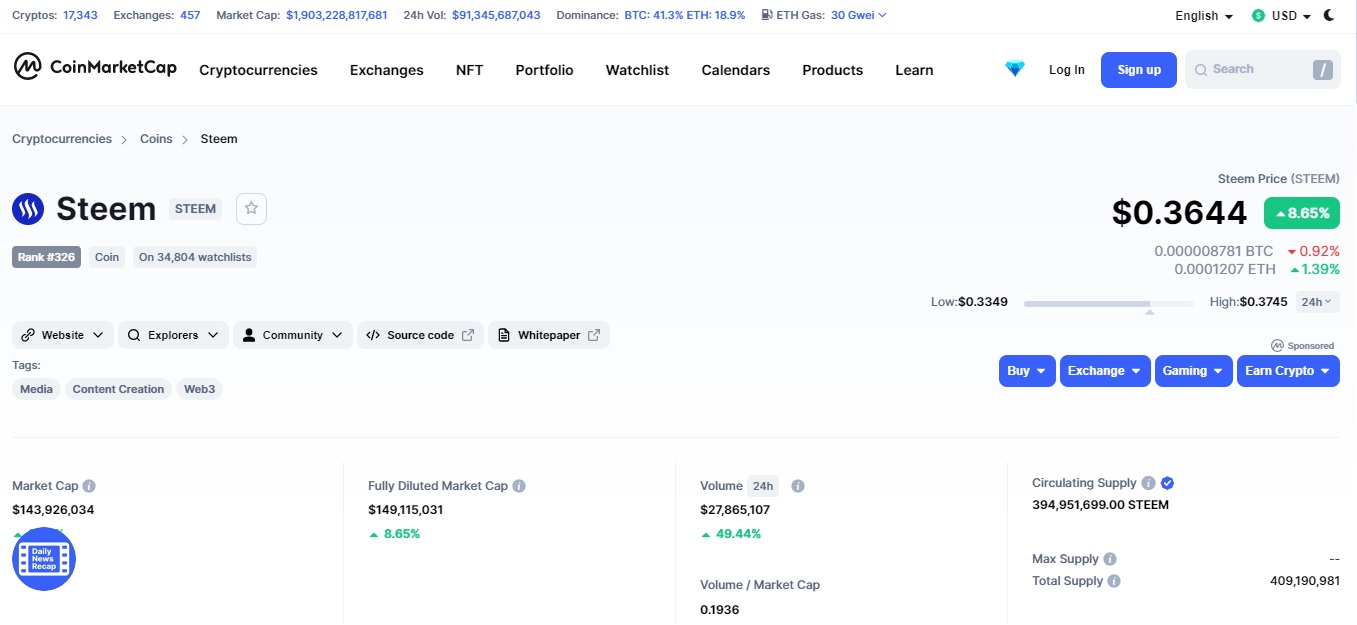Add Steem to watchlist with star icon
Viewport: 1357px width, 625px height.
(251, 209)
